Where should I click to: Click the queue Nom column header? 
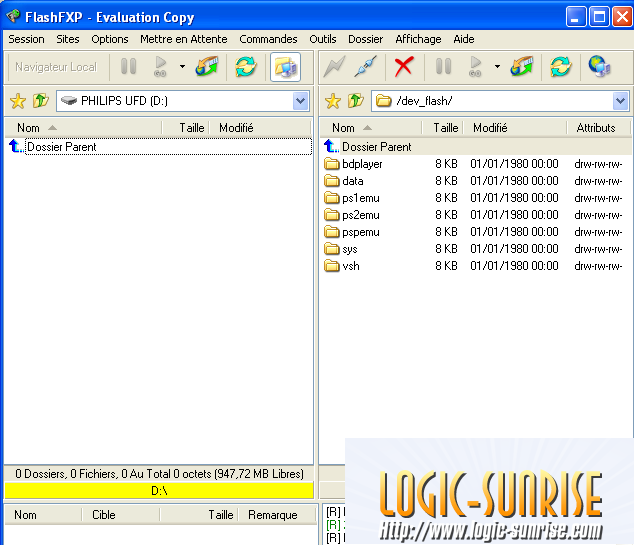pyautogui.click(x=43, y=515)
